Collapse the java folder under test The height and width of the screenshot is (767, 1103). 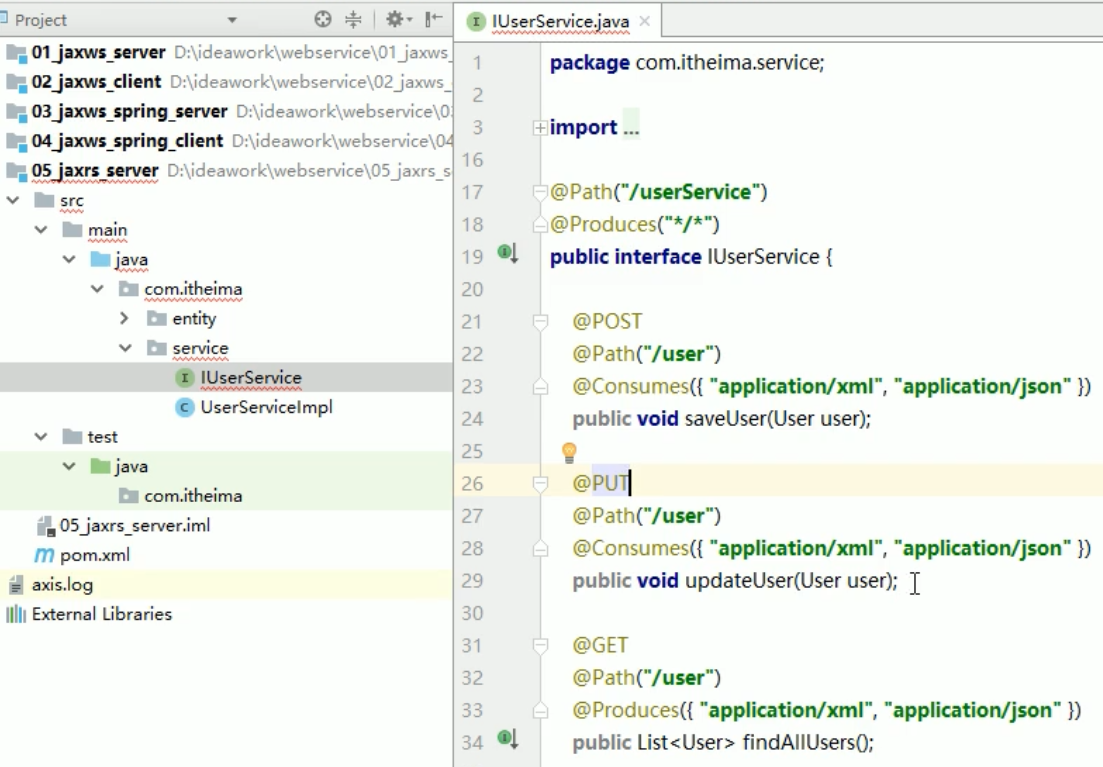[x=70, y=466]
